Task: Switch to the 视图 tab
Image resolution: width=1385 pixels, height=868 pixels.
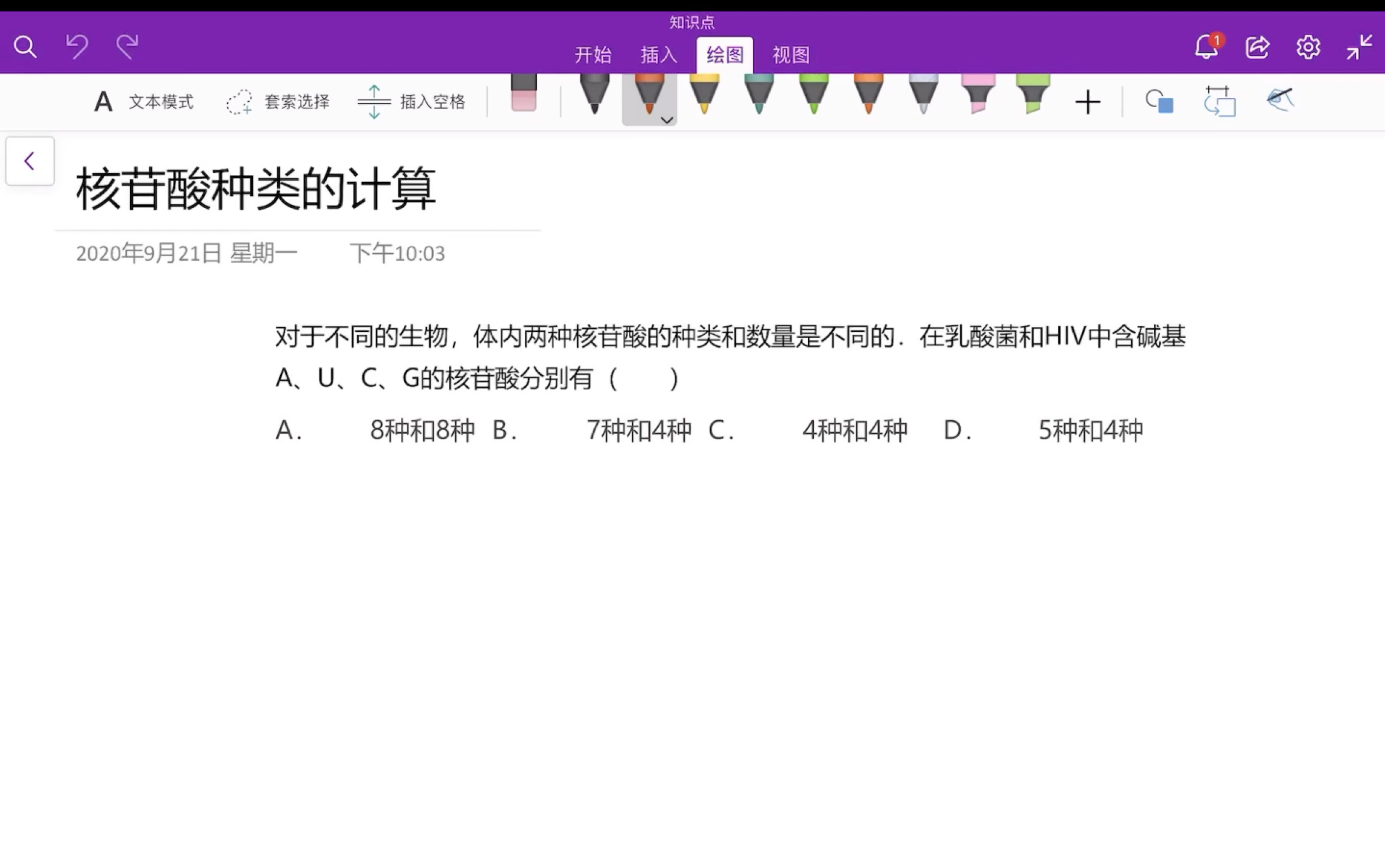Action: (x=791, y=55)
